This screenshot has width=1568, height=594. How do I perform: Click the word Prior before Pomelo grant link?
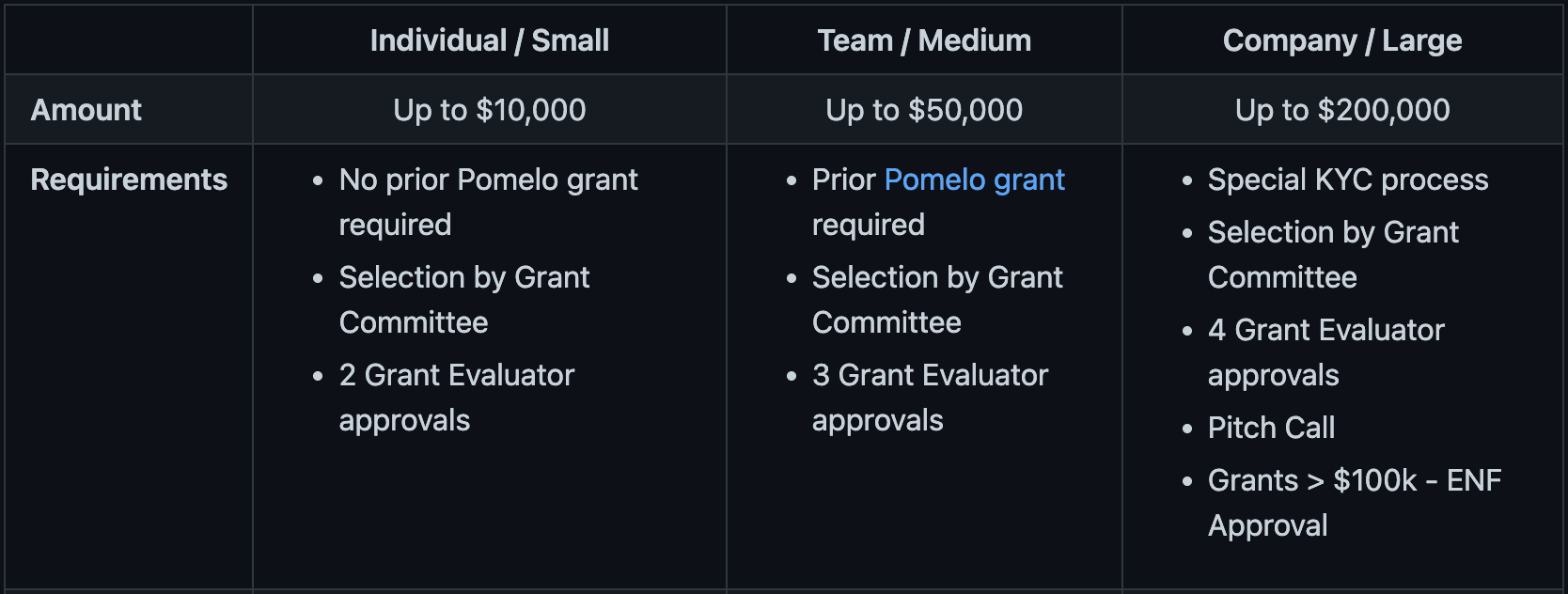tap(843, 180)
